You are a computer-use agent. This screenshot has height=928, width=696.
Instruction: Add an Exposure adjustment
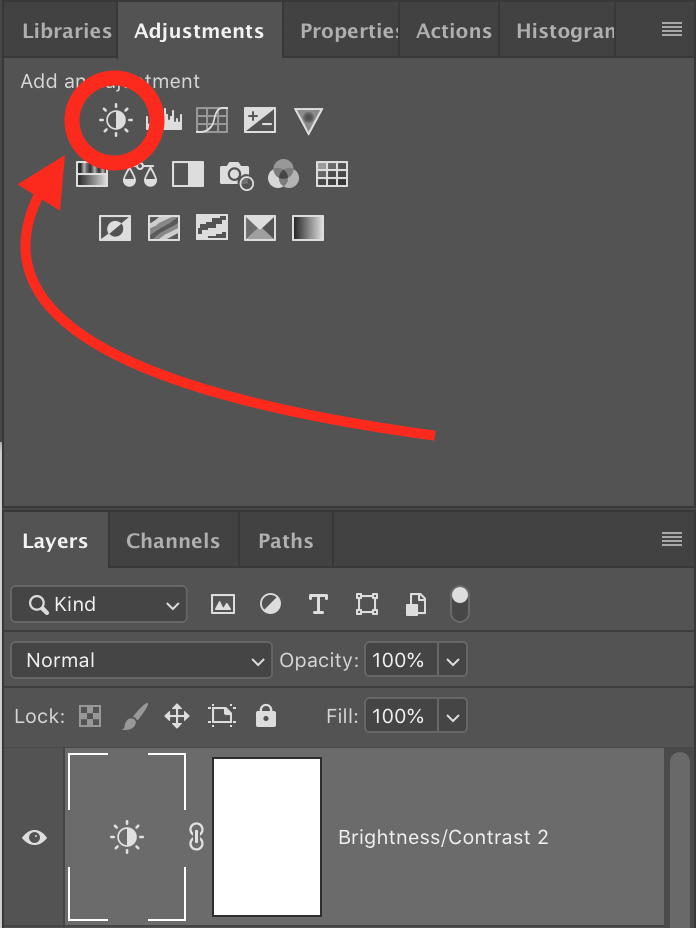click(260, 121)
